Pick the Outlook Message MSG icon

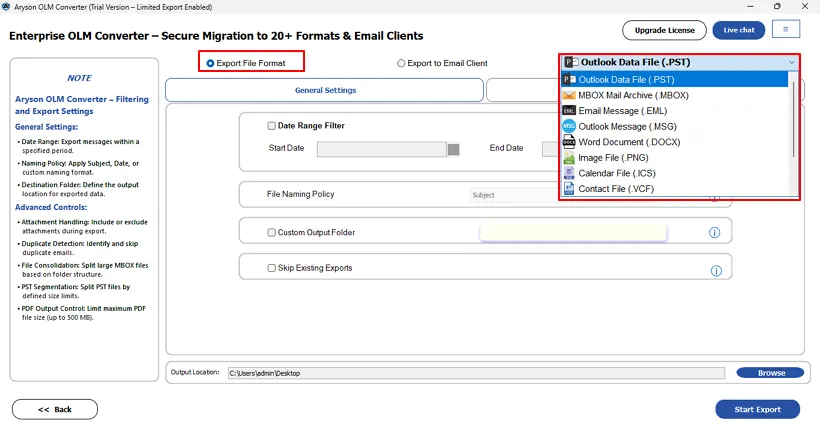point(569,126)
